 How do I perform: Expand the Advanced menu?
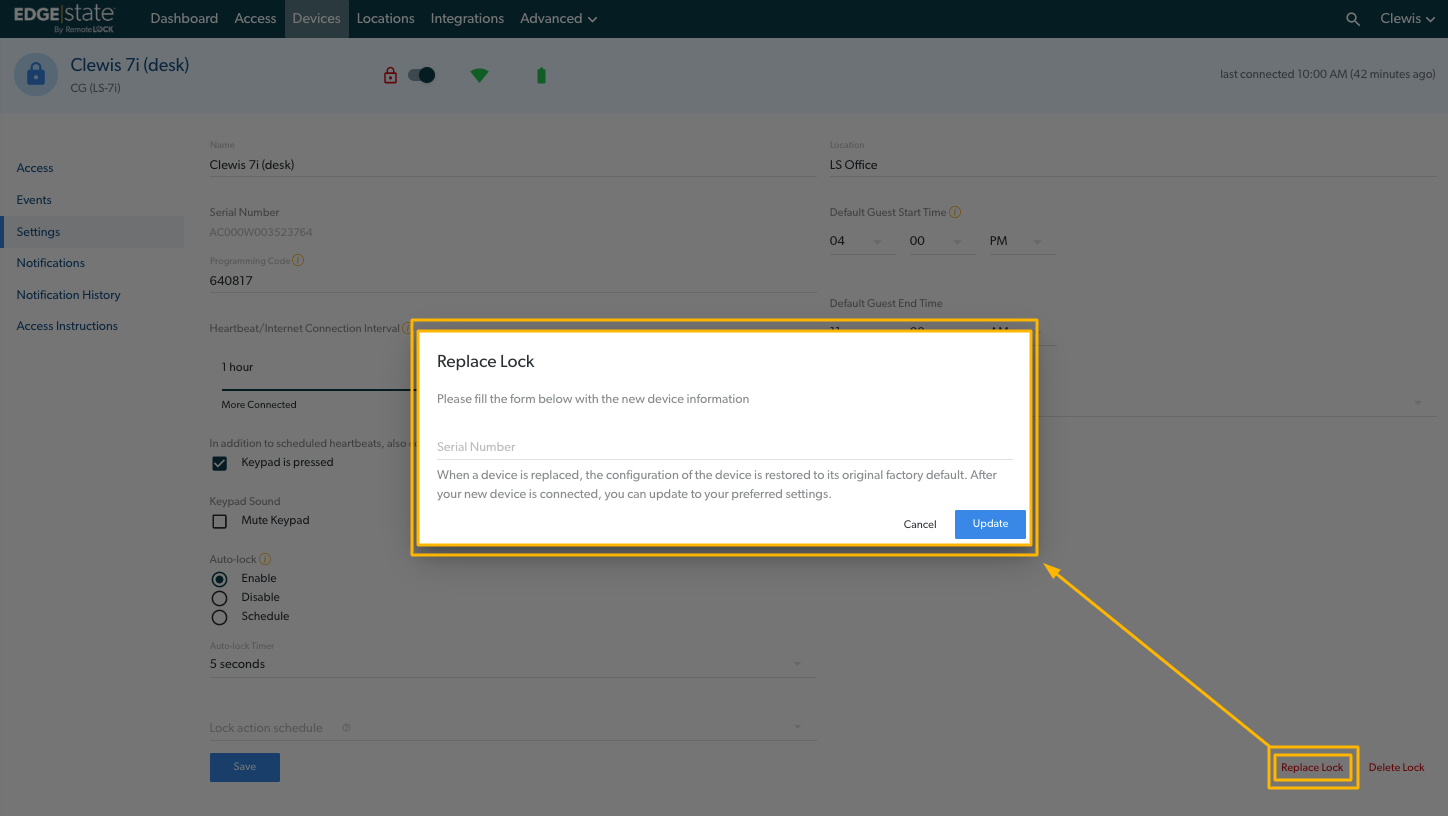pos(558,19)
